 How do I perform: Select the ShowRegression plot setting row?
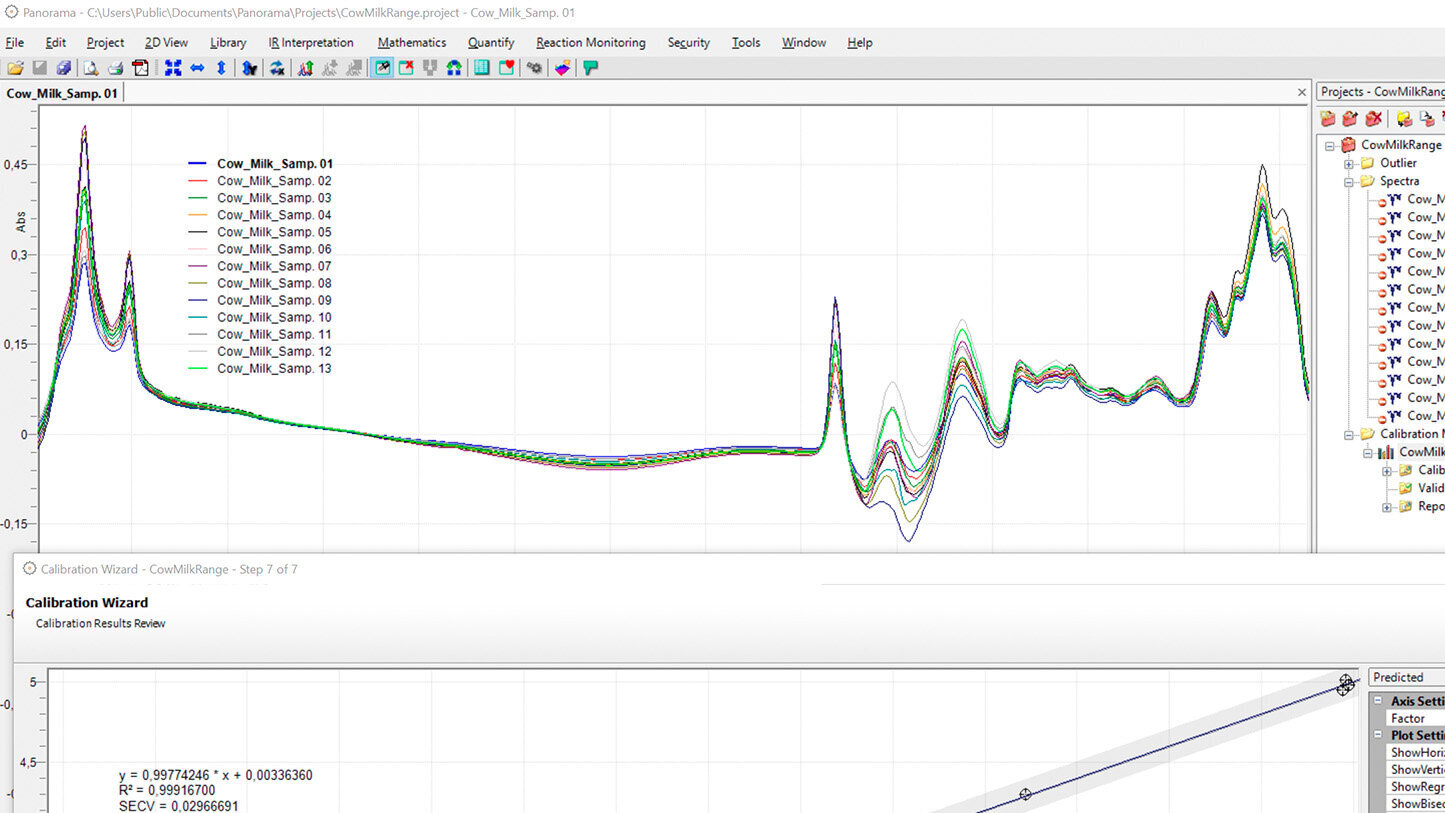1416,787
